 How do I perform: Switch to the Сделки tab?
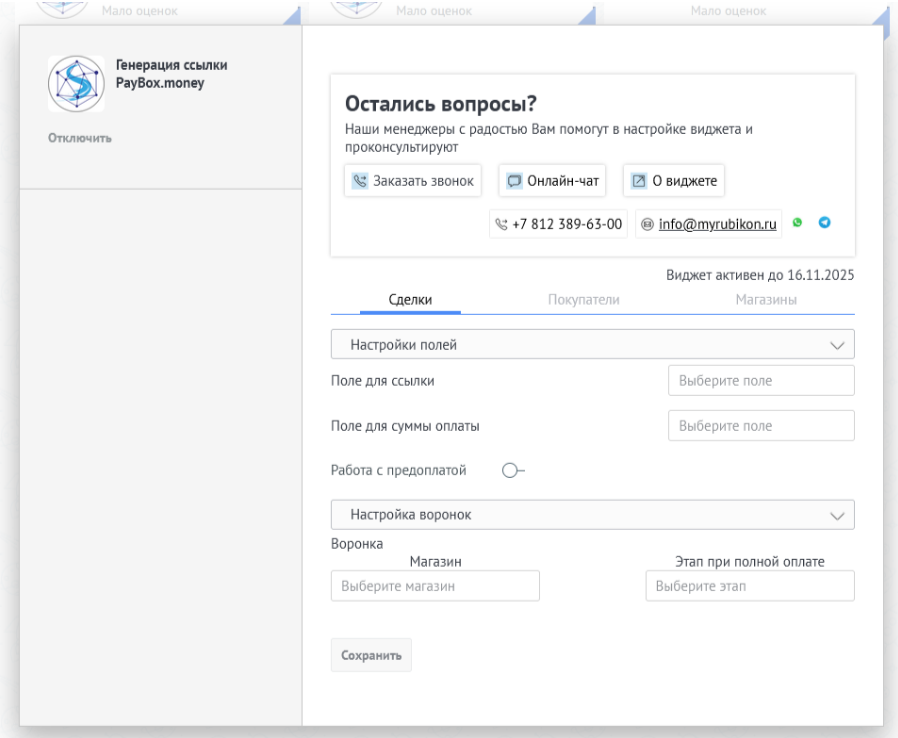(410, 299)
